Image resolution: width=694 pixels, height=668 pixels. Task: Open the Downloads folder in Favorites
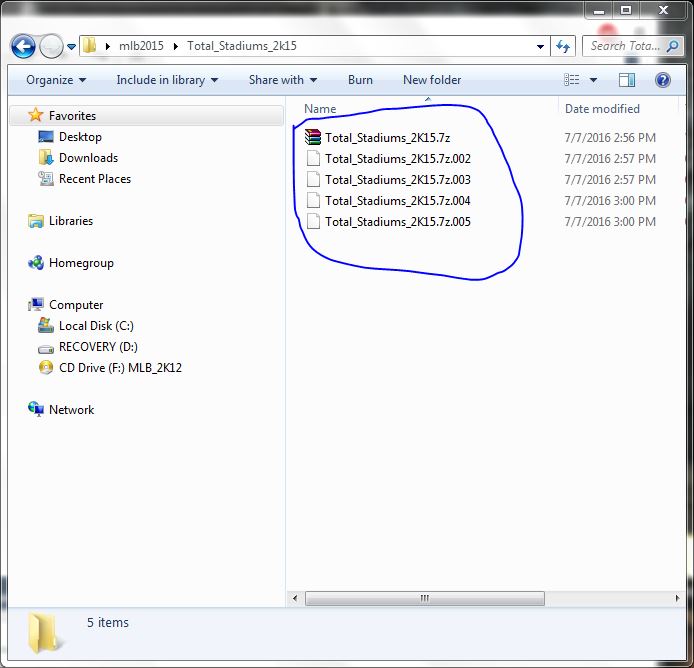(88, 158)
